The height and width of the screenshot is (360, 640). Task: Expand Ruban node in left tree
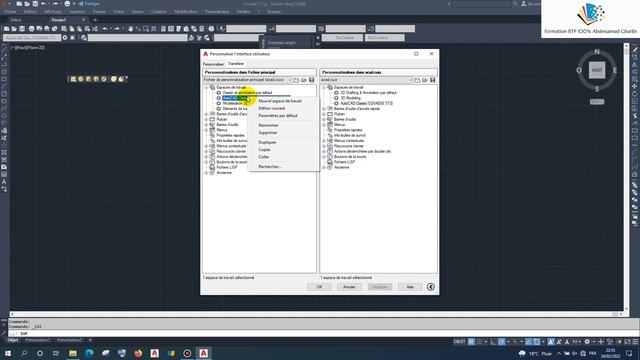[x=207, y=119]
